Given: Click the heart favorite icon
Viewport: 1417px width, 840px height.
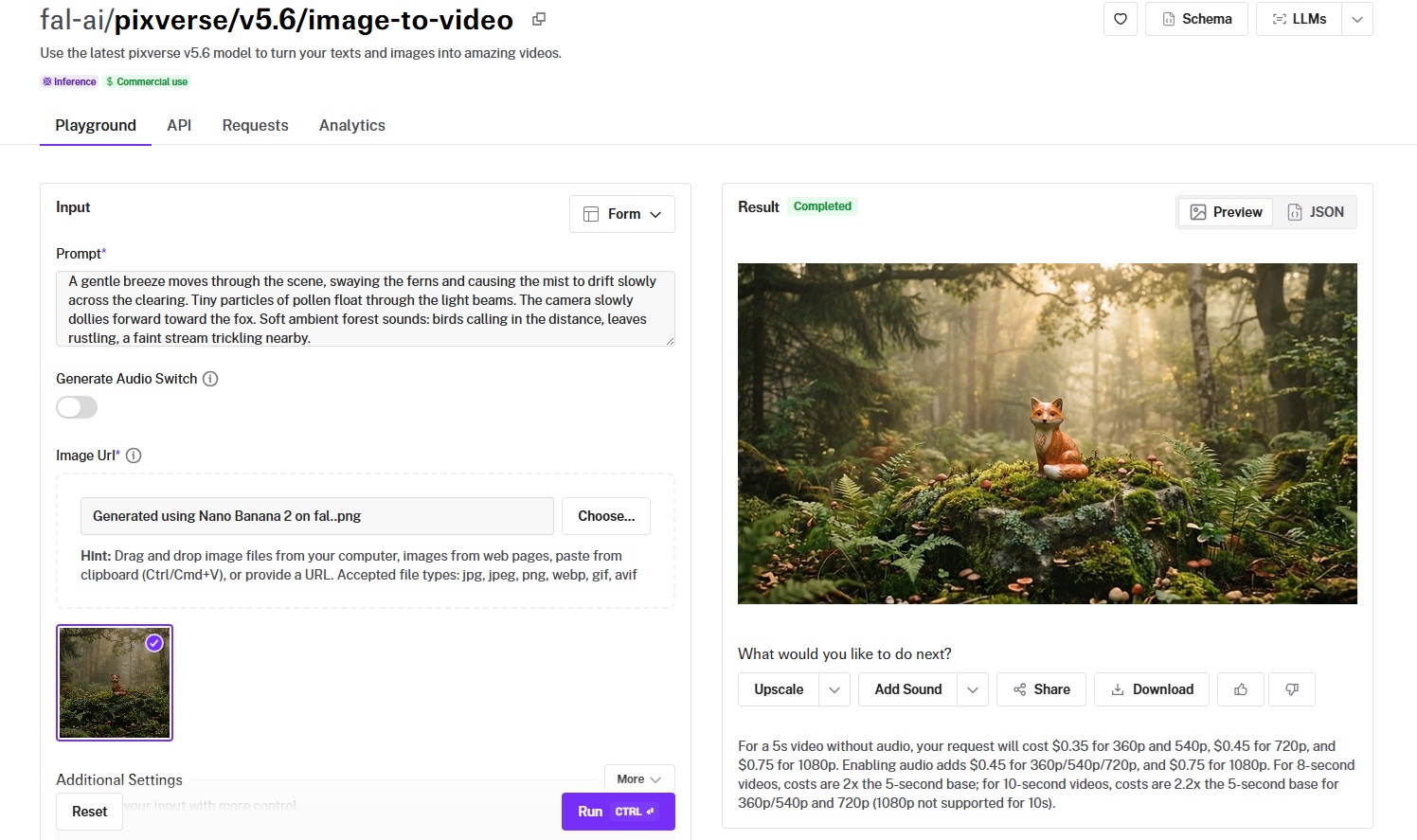Looking at the screenshot, I should (1120, 19).
